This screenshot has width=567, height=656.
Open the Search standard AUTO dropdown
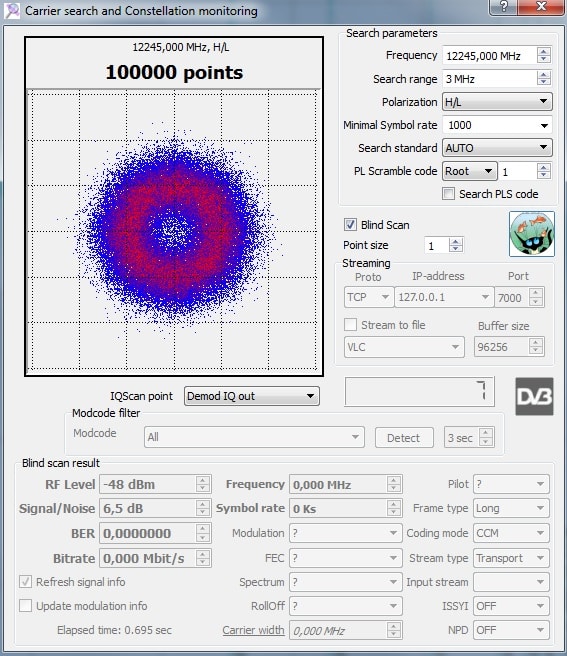coord(497,148)
